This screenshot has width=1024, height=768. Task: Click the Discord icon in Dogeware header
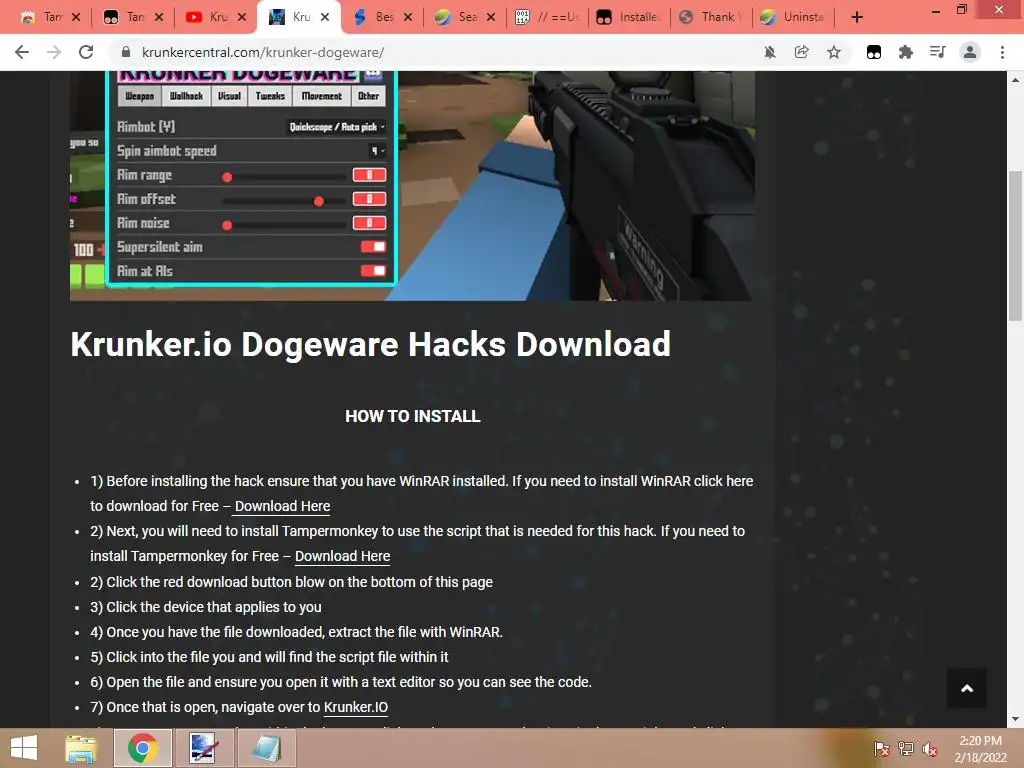(373, 74)
